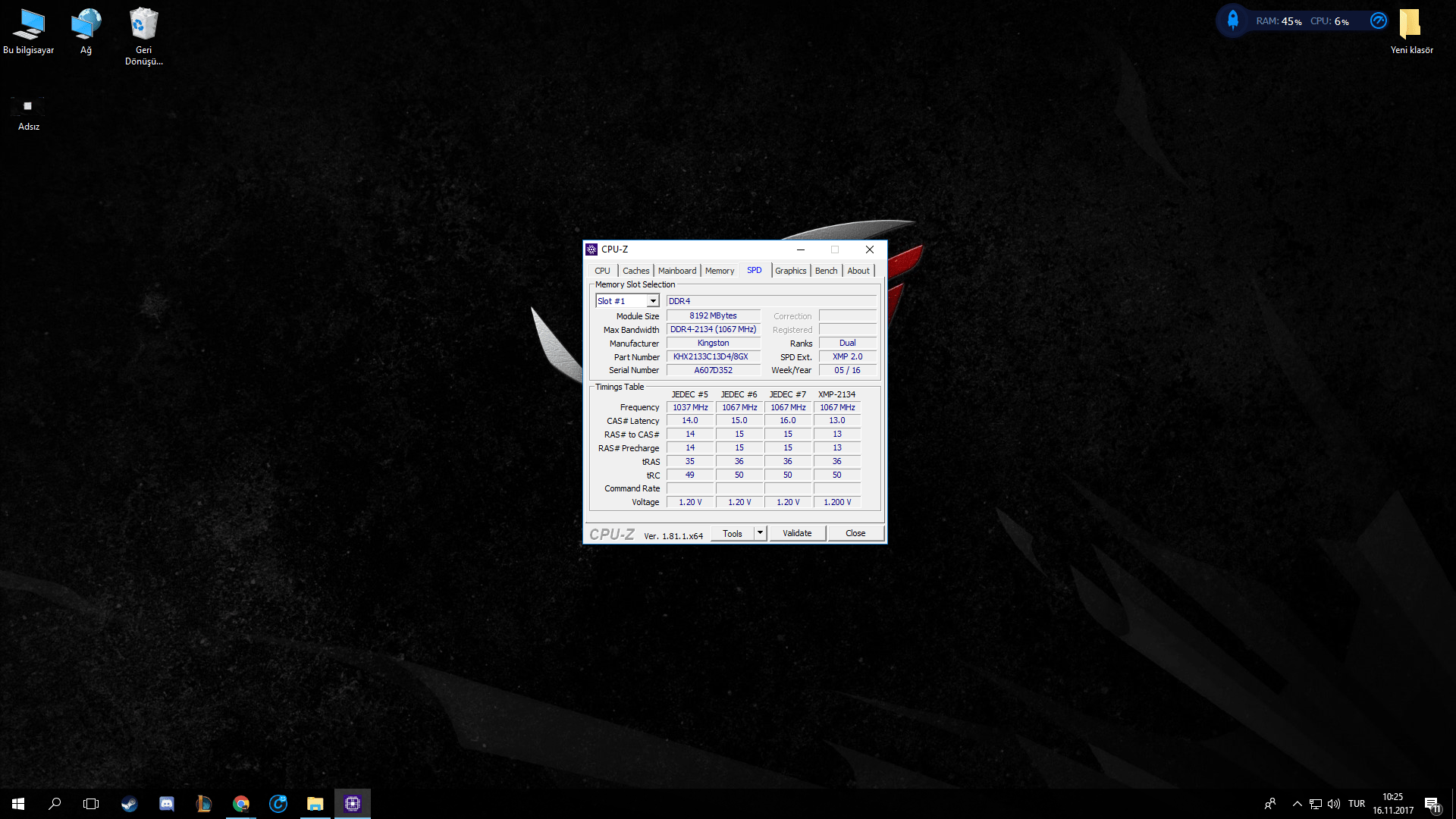The height and width of the screenshot is (819, 1456).
Task: Open Windows Task View button
Action: tap(91, 804)
